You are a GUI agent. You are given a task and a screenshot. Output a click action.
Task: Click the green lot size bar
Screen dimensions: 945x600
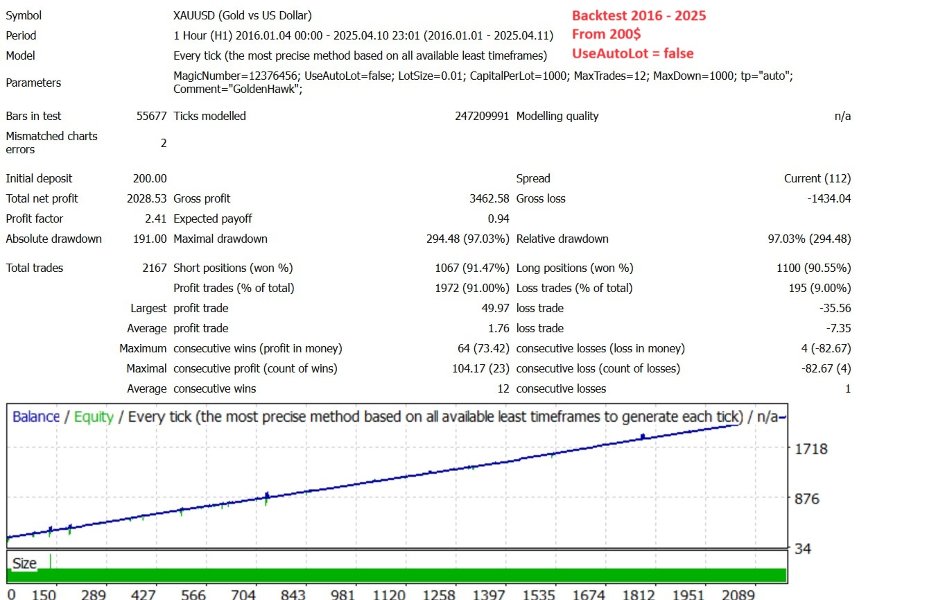pyautogui.click(x=397, y=575)
